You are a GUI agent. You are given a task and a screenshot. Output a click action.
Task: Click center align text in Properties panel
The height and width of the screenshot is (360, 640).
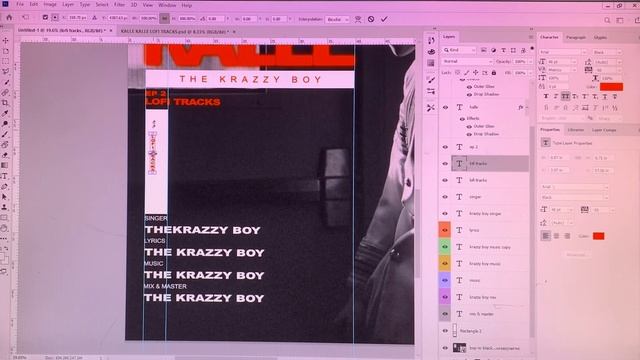(x=556, y=236)
